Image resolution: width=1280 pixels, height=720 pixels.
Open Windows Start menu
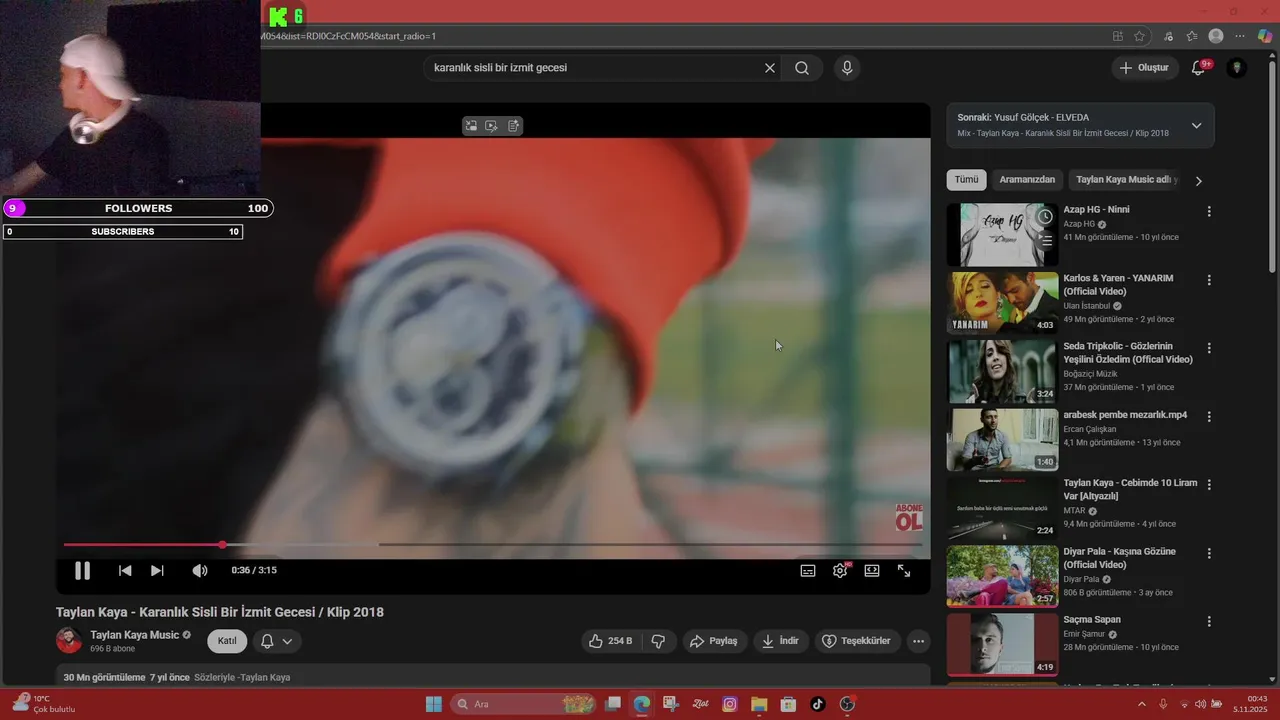tap(434, 704)
